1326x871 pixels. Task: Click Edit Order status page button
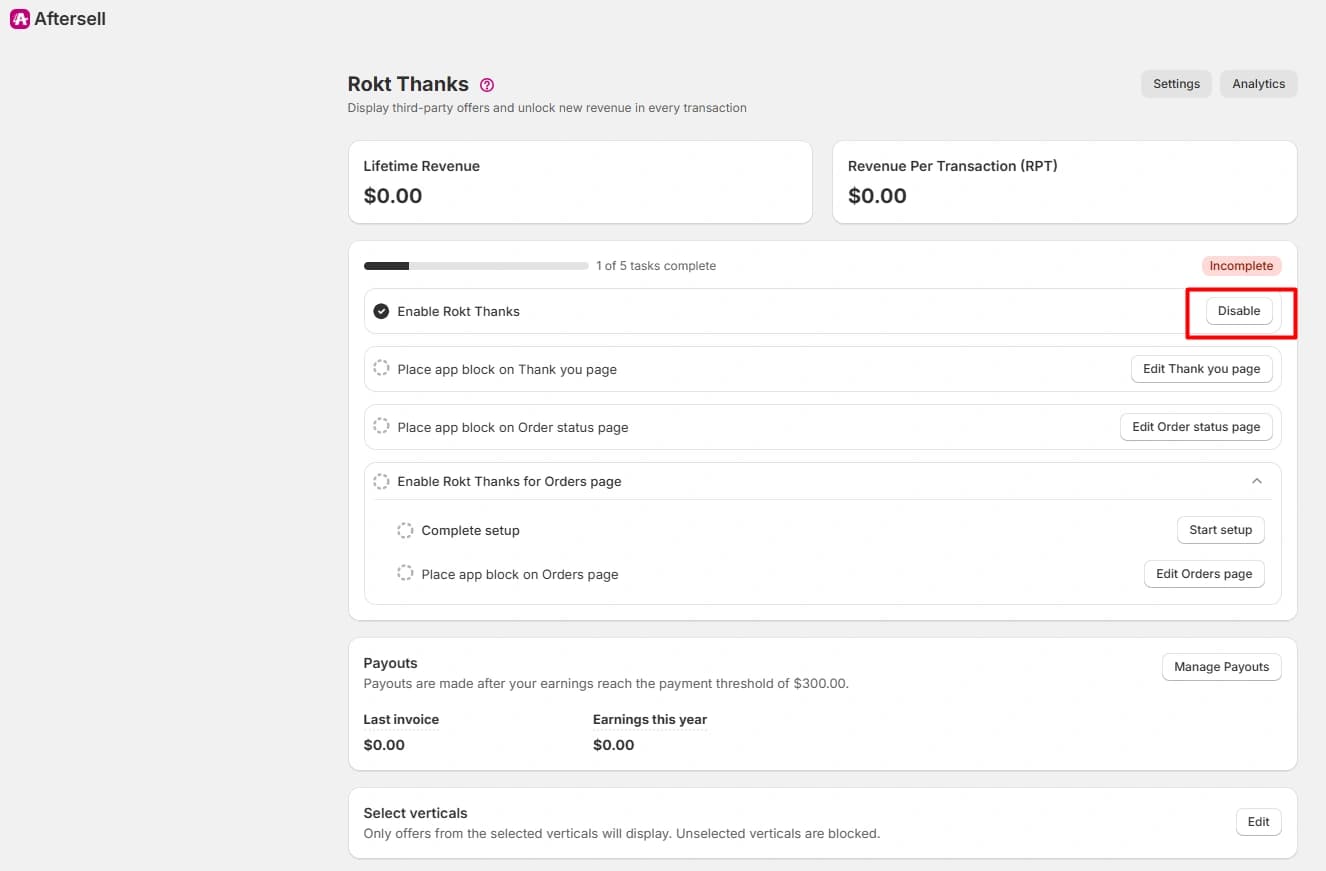pyautogui.click(x=1196, y=427)
